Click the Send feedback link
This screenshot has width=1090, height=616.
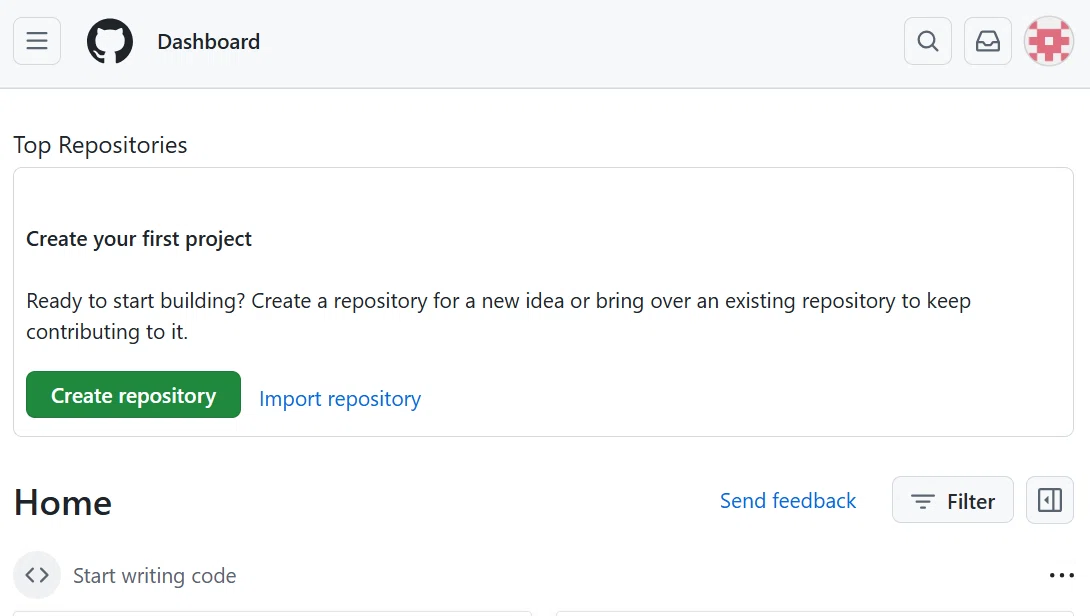788,501
